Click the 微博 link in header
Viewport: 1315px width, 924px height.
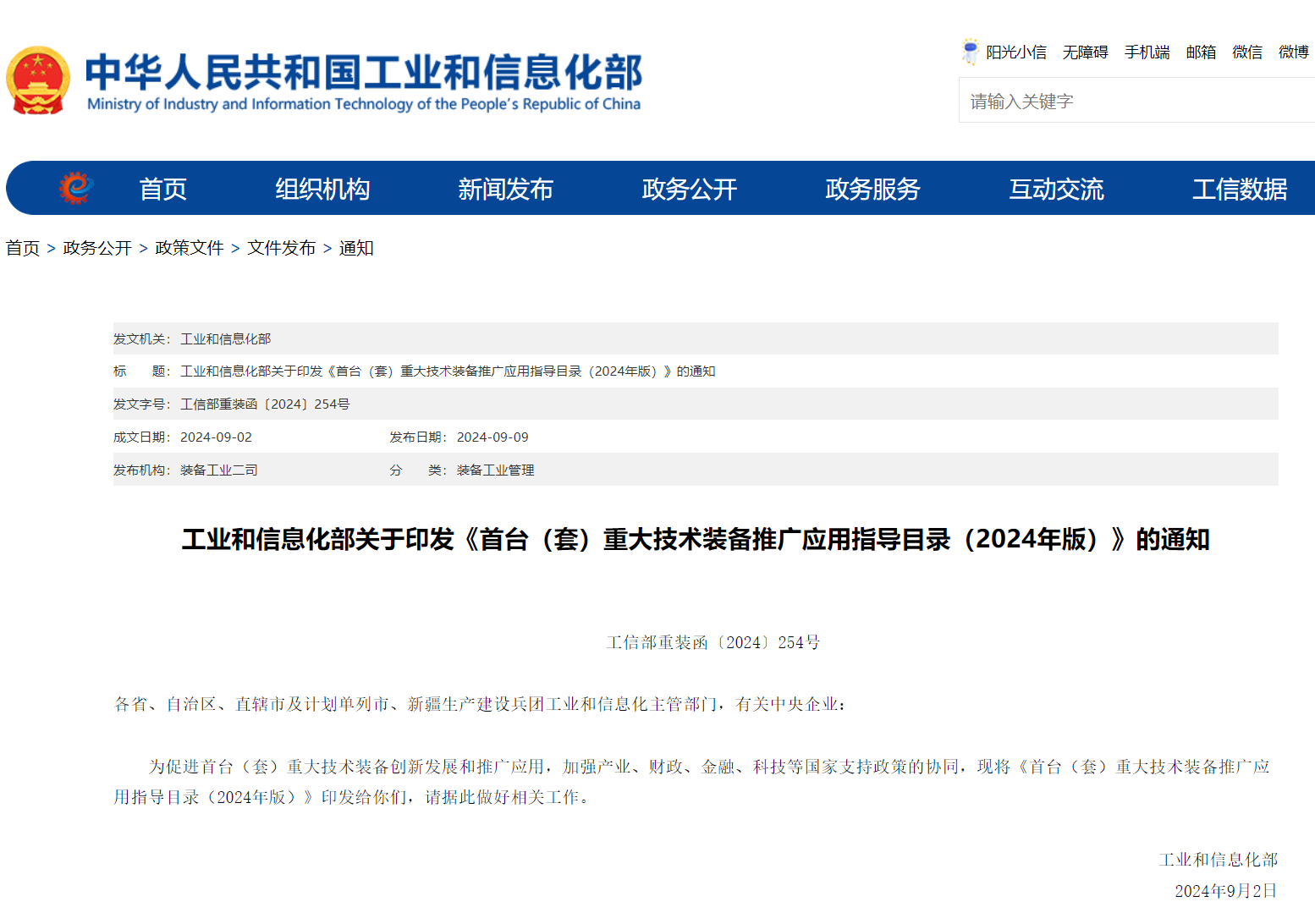click(1293, 52)
